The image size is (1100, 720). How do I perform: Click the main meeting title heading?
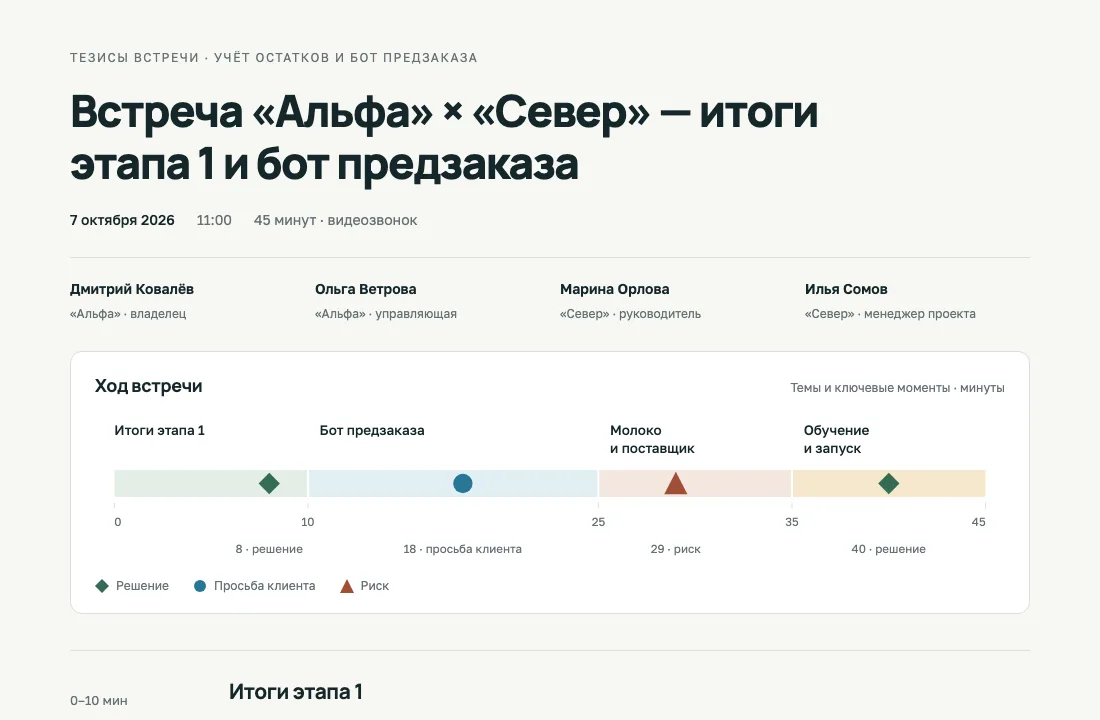(x=444, y=138)
